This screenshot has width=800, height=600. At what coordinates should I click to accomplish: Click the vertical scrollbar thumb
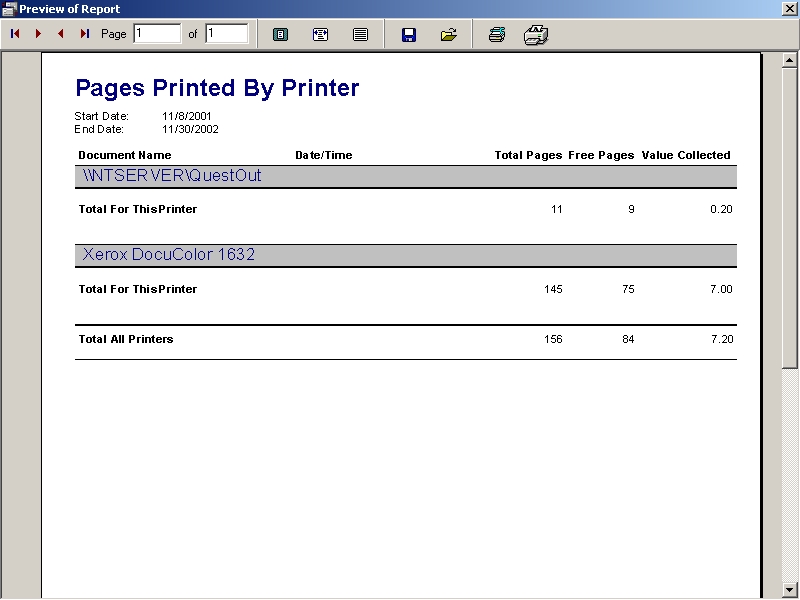tap(789, 217)
